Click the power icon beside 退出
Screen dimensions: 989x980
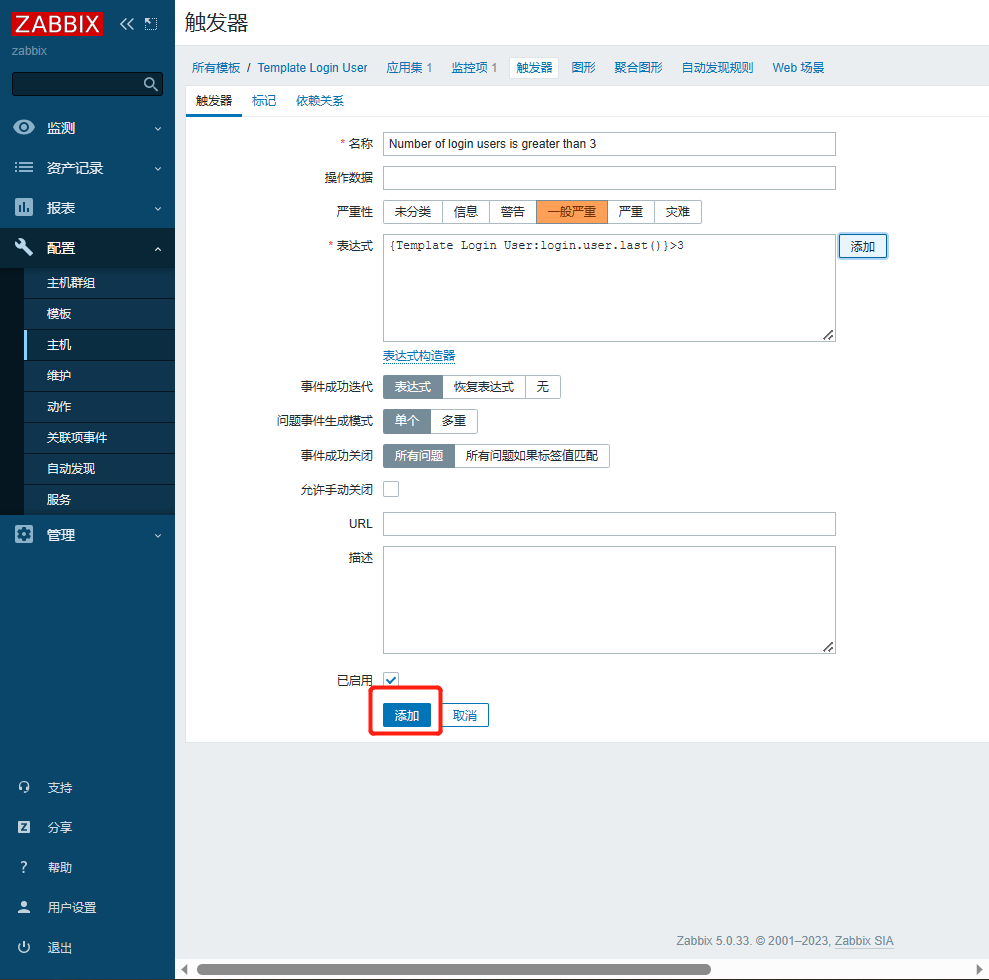(24, 947)
